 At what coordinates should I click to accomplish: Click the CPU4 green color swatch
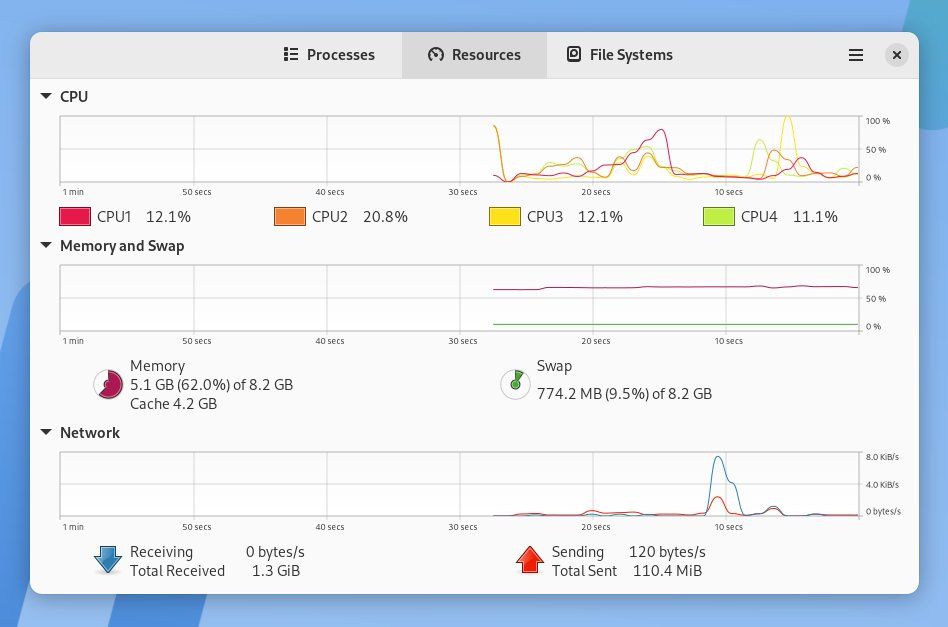click(719, 216)
